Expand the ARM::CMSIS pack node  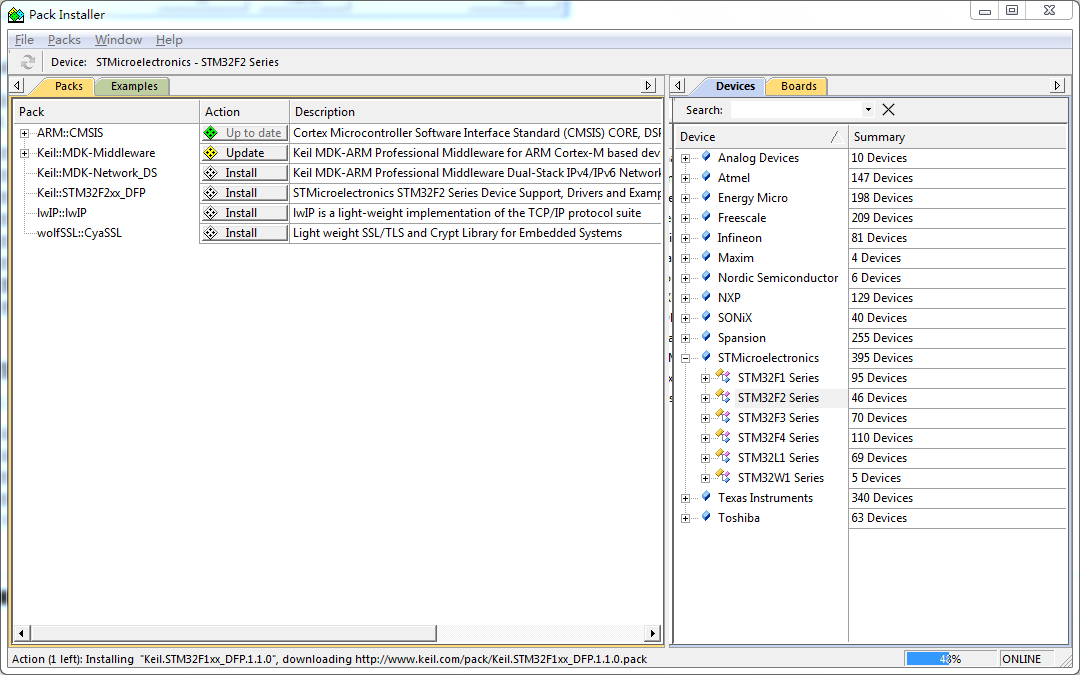(24, 133)
